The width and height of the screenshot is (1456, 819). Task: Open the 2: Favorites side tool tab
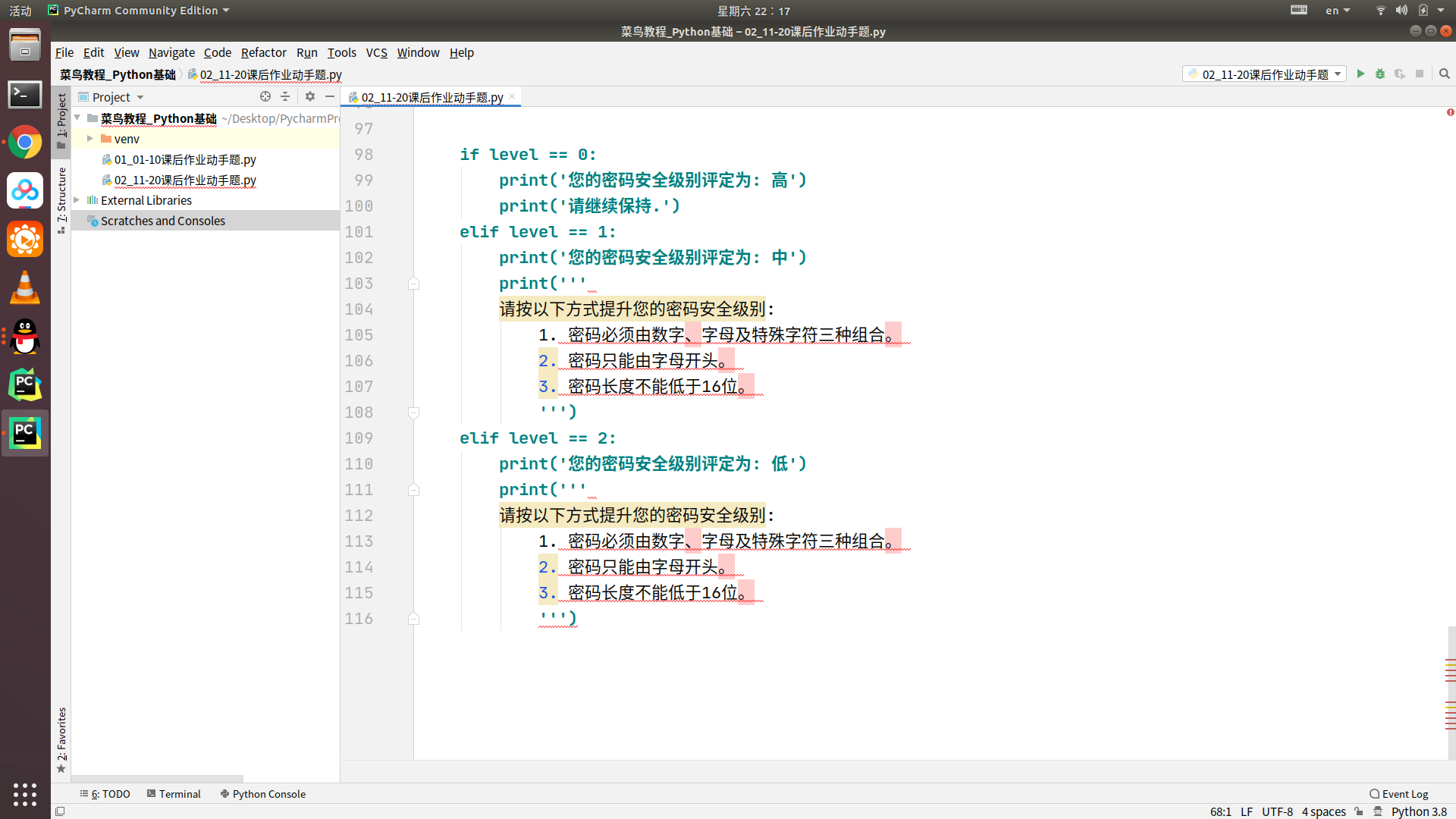61,739
